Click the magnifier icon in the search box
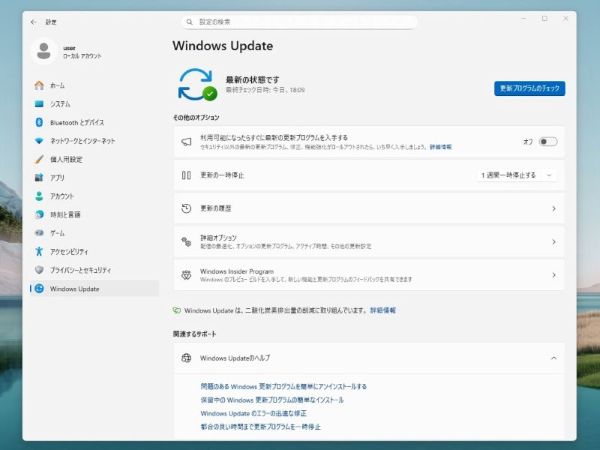The width and height of the screenshot is (600, 450). coord(189,22)
